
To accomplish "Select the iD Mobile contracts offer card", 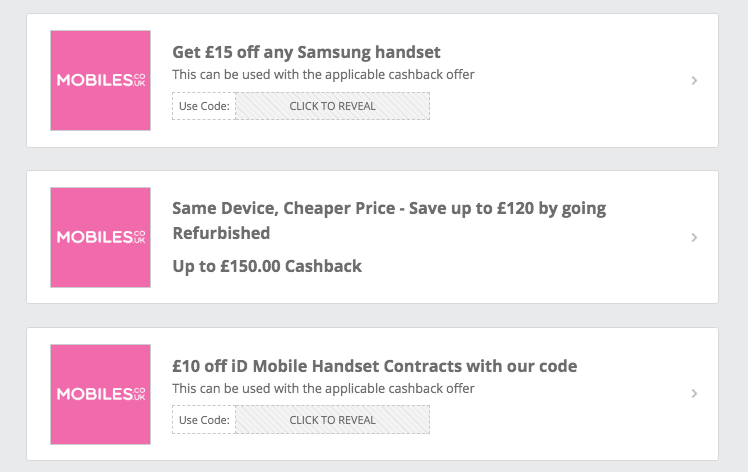I will [x=373, y=394].
